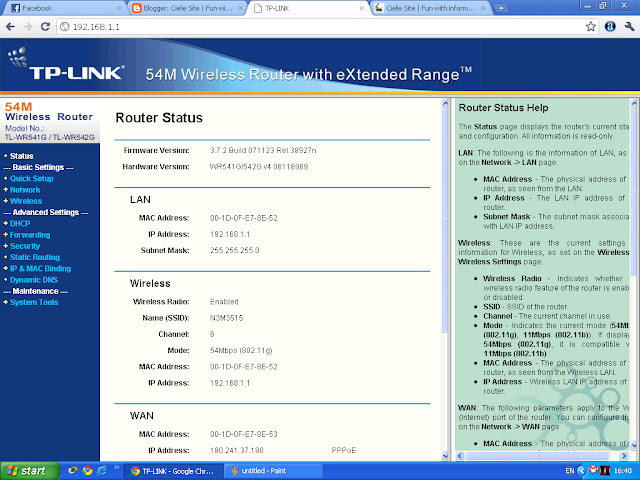Click the TP-LINK logo in banner
The width and height of the screenshot is (640, 480).
[65, 65]
